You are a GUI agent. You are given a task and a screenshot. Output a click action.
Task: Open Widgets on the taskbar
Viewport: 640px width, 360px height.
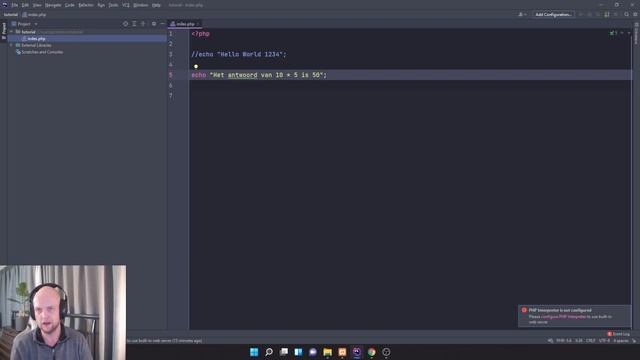pos(298,352)
